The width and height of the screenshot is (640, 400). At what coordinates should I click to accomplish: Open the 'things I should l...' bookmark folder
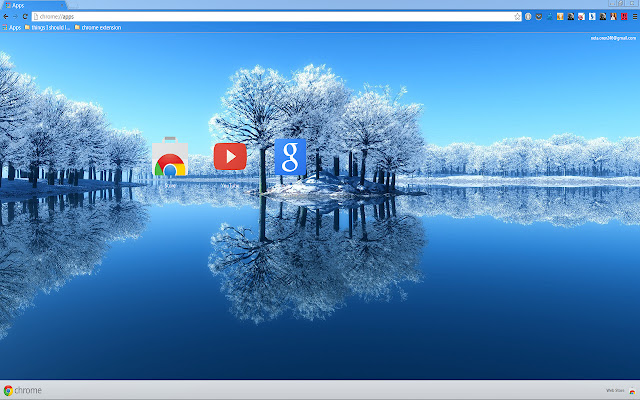47,27
